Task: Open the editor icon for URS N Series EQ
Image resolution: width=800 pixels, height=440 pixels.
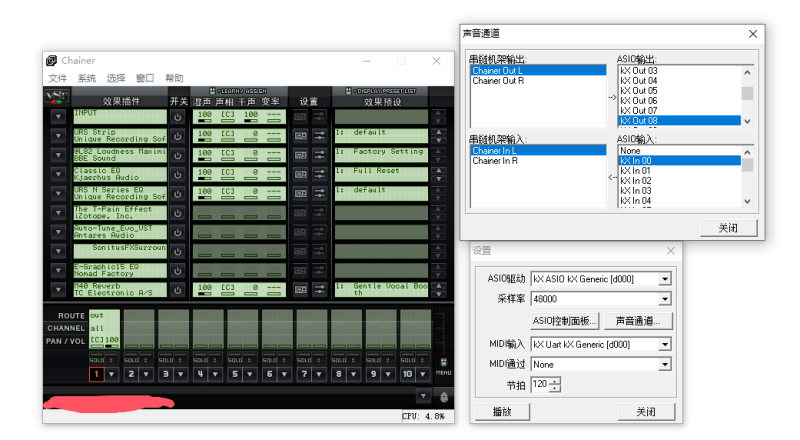Action: (x=301, y=193)
